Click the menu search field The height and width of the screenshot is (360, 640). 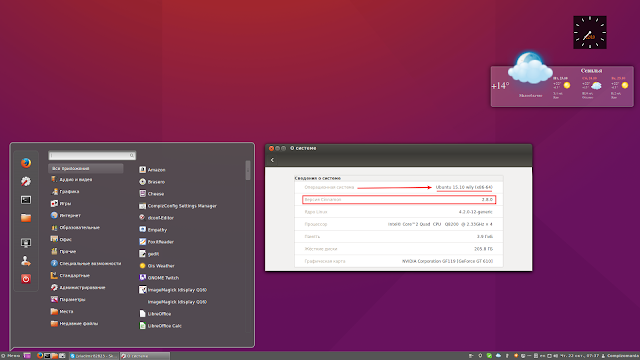(92, 156)
